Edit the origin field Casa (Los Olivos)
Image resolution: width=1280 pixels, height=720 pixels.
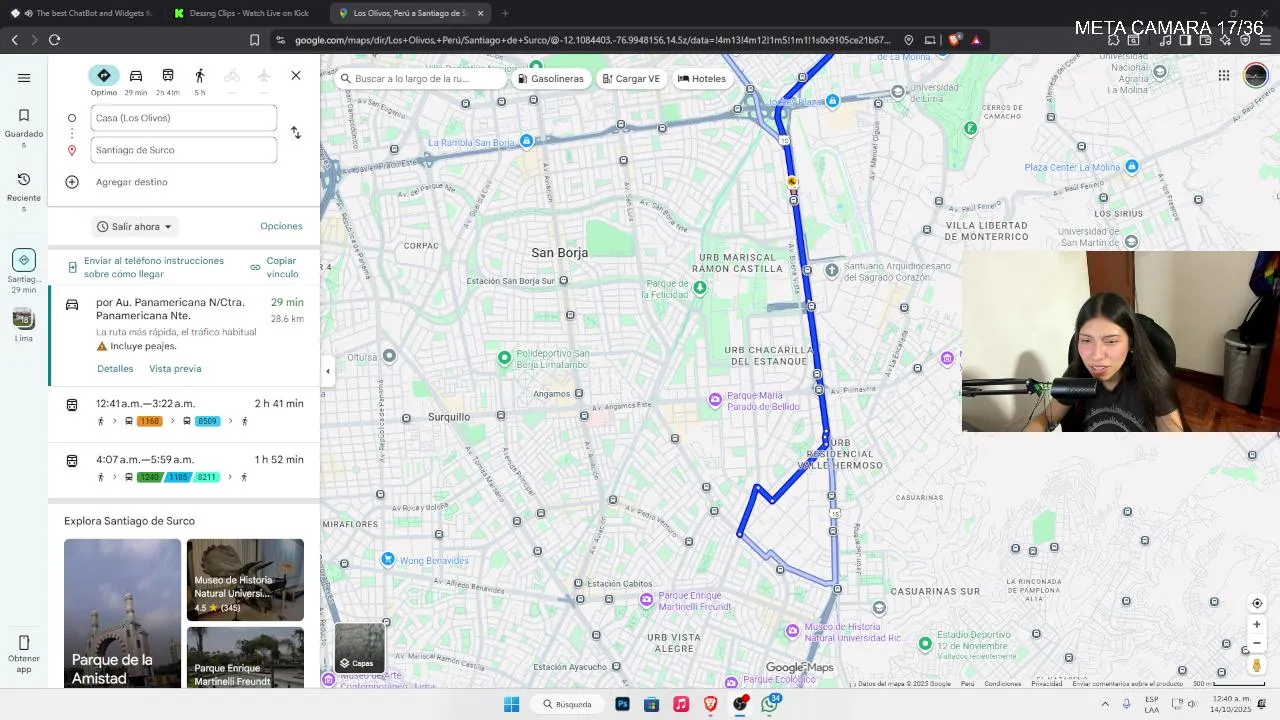pyautogui.click(x=184, y=118)
